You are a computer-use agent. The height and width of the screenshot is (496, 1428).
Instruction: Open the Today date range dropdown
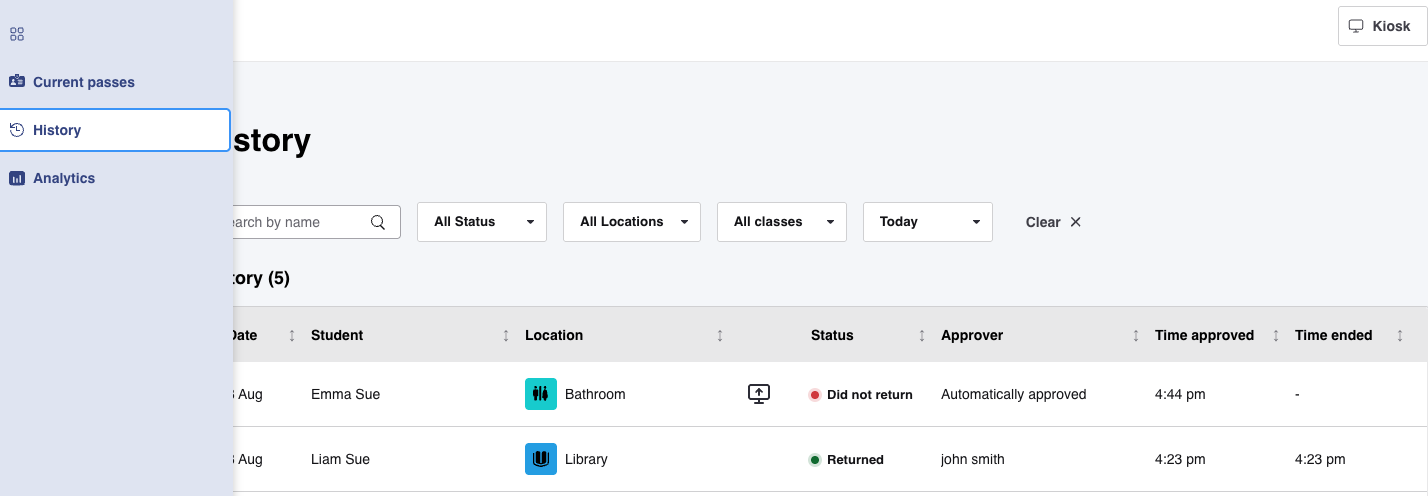click(x=928, y=222)
